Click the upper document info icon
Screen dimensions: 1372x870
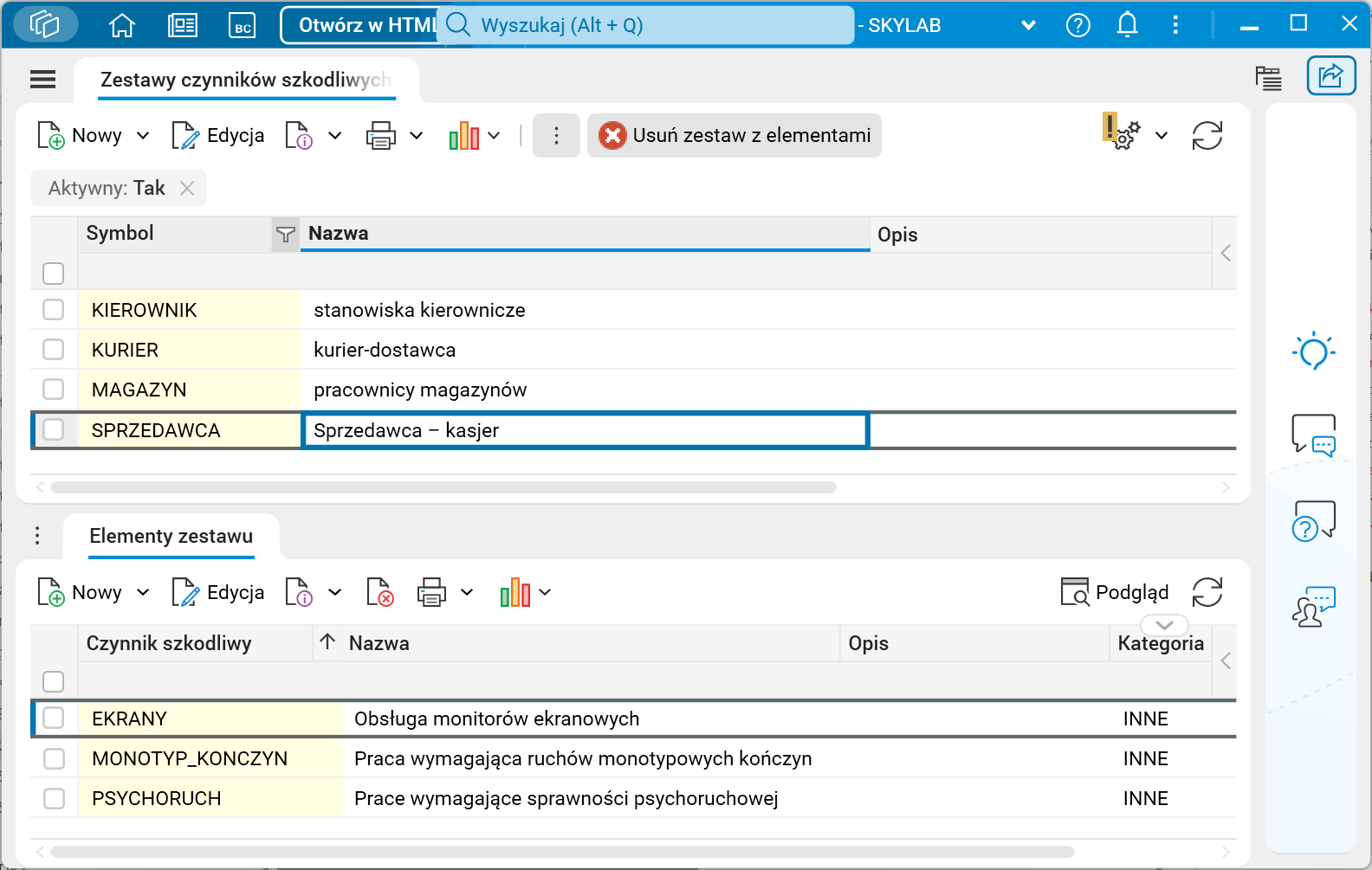tap(299, 135)
